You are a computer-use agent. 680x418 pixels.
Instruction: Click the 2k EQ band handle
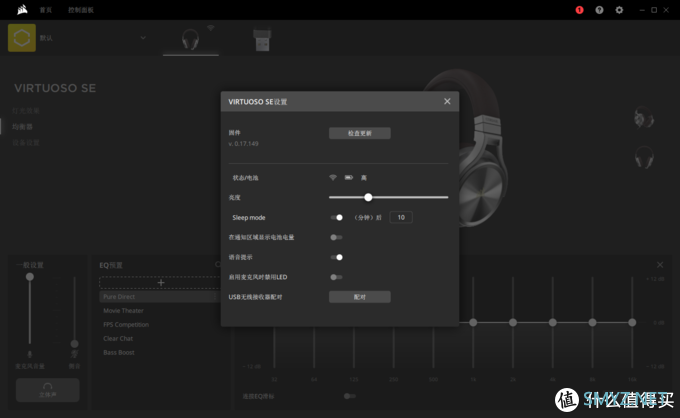pos(513,323)
